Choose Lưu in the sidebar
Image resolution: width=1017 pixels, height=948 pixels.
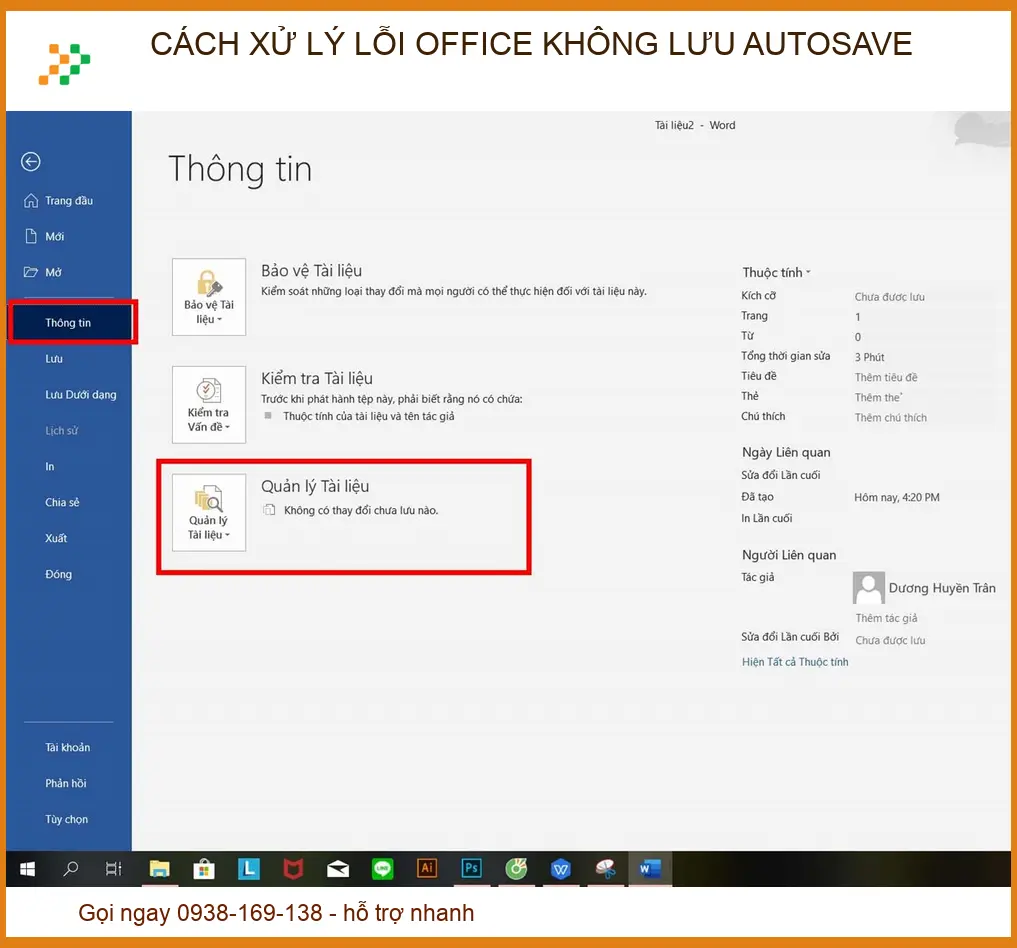point(54,359)
